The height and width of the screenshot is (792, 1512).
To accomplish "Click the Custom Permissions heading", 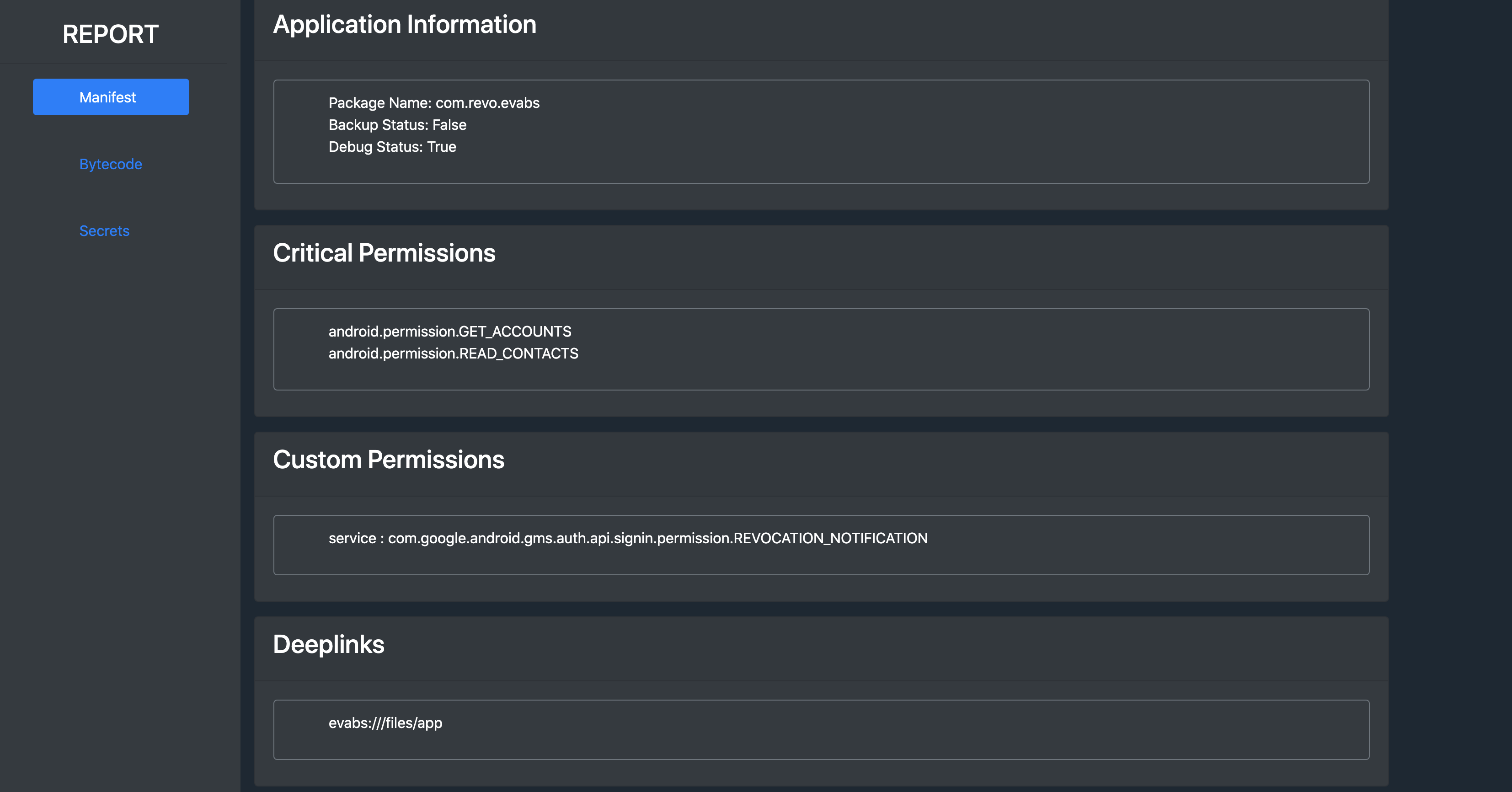I will click(388, 460).
